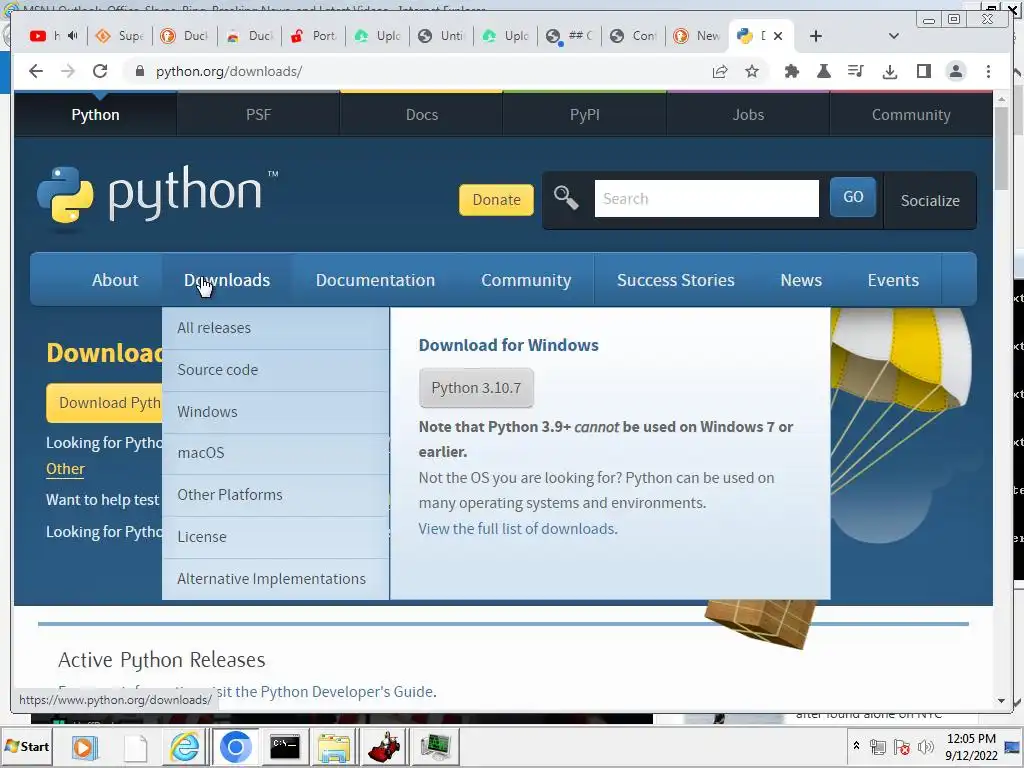The height and width of the screenshot is (768, 1024).
Task: Switch to the Con tab
Action: (633, 36)
